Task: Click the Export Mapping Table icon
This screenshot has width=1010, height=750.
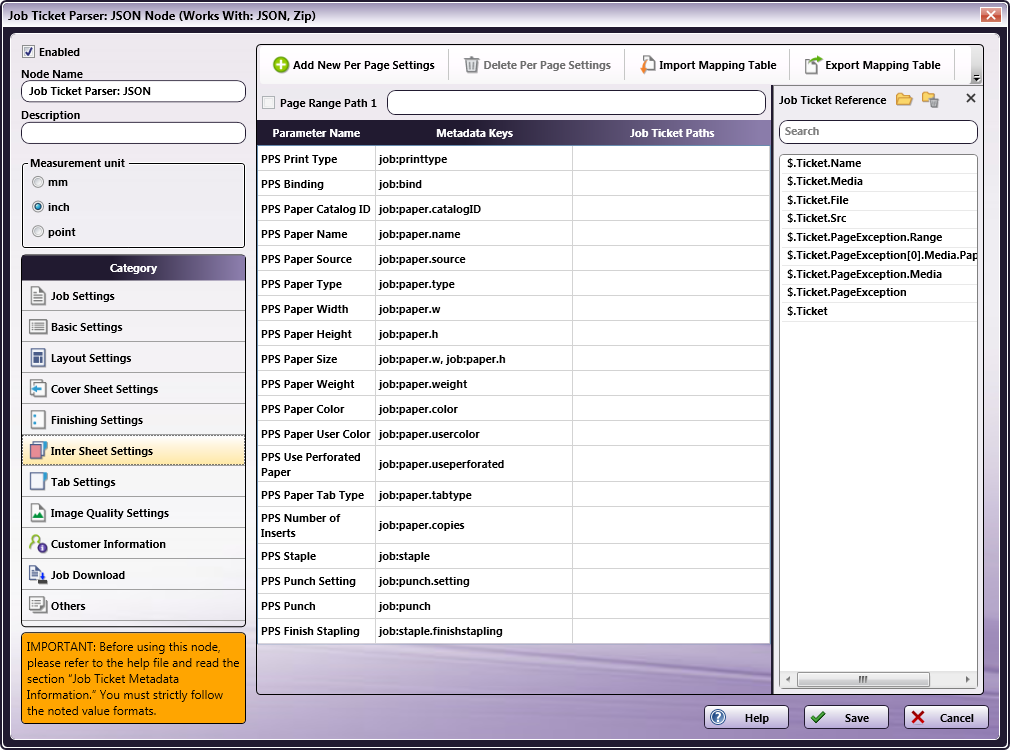Action: click(x=813, y=64)
